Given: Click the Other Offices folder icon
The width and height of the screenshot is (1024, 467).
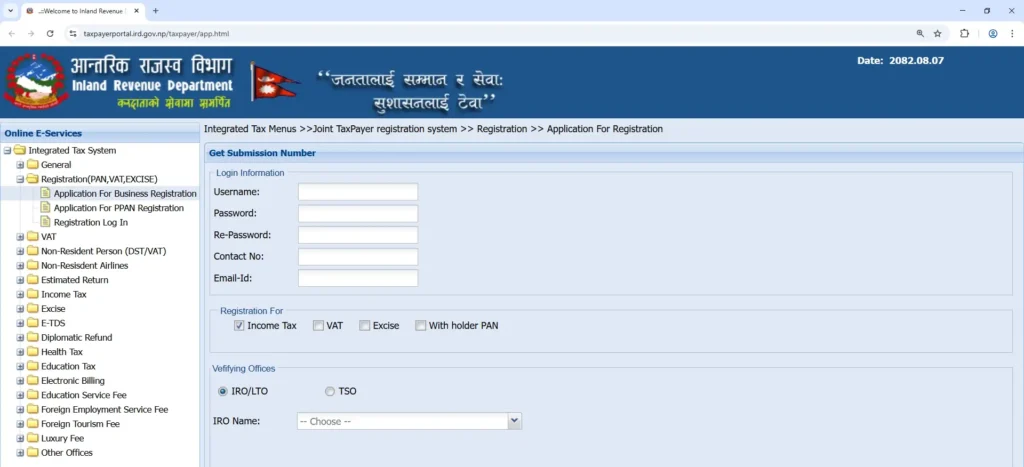Looking at the screenshot, I should (x=33, y=453).
